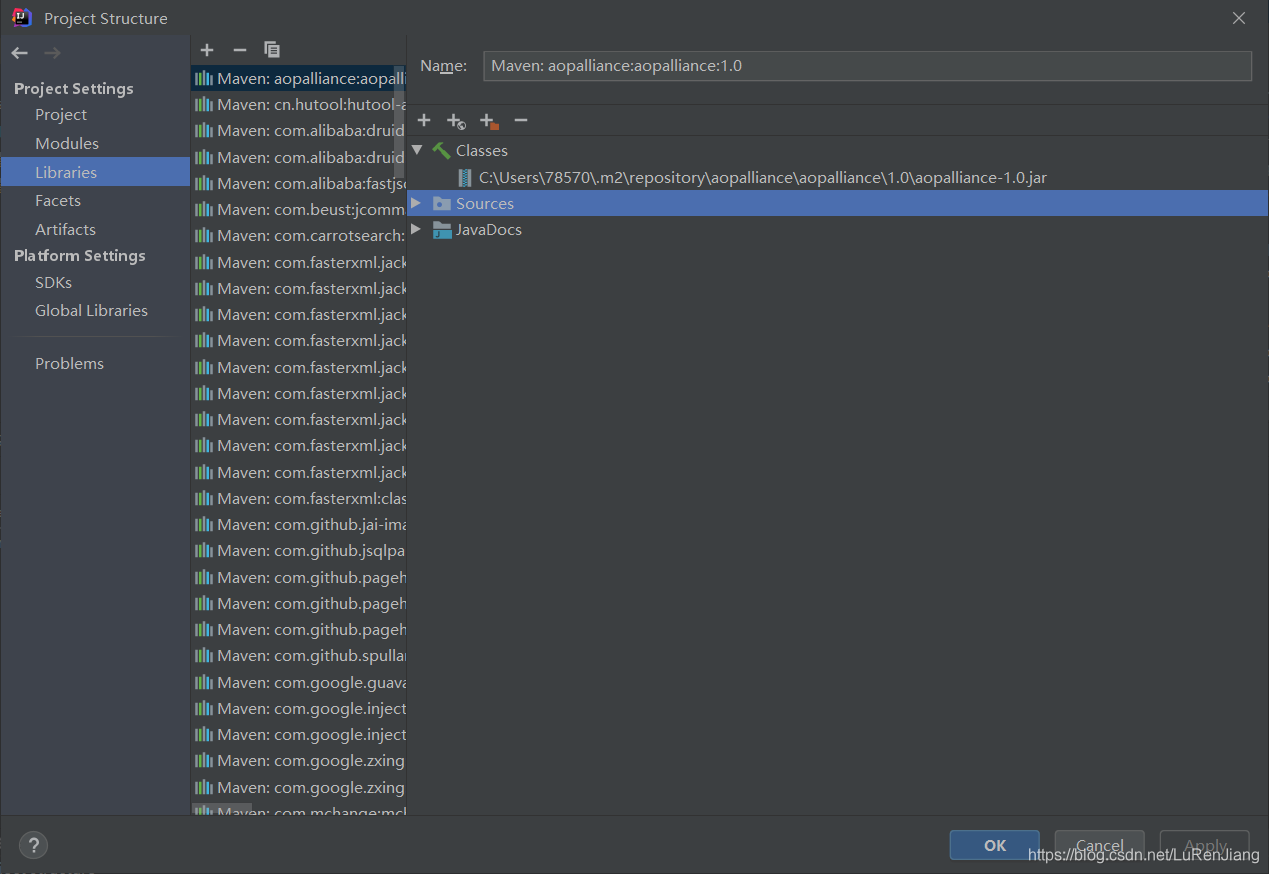1269x874 pixels.
Task: Open Global Libraries settings
Action: [x=91, y=310]
